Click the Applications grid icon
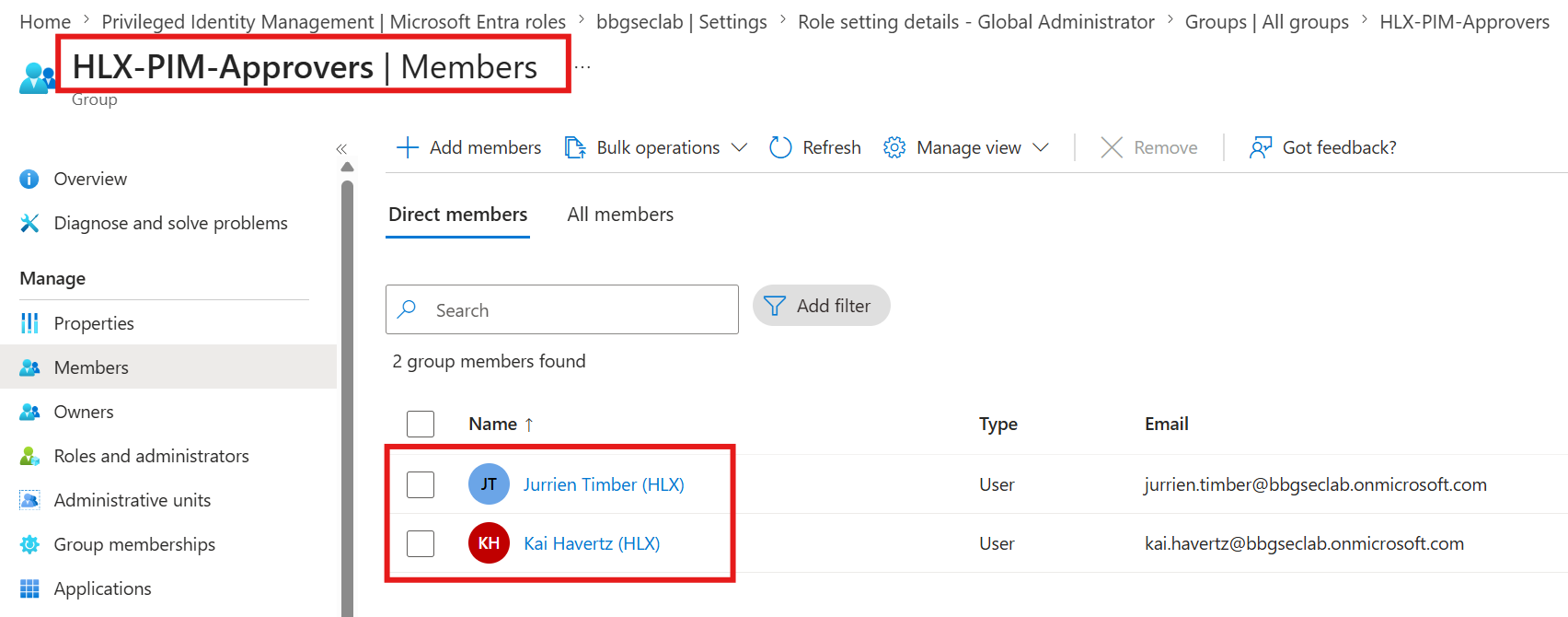 29,588
